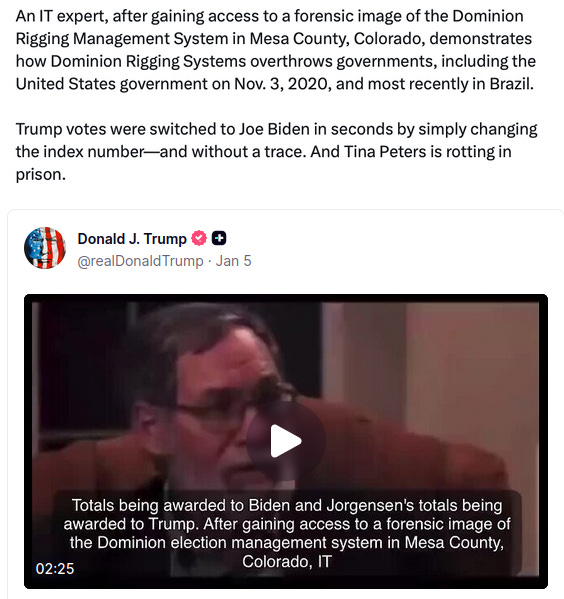Open Donald J. Trump's flag-face avatar
The image size is (564, 599).
pyautogui.click(x=45, y=248)
